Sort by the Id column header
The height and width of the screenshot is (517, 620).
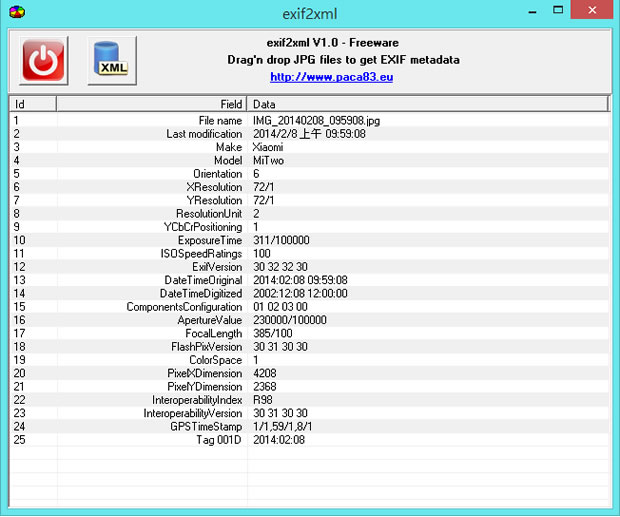32,104
